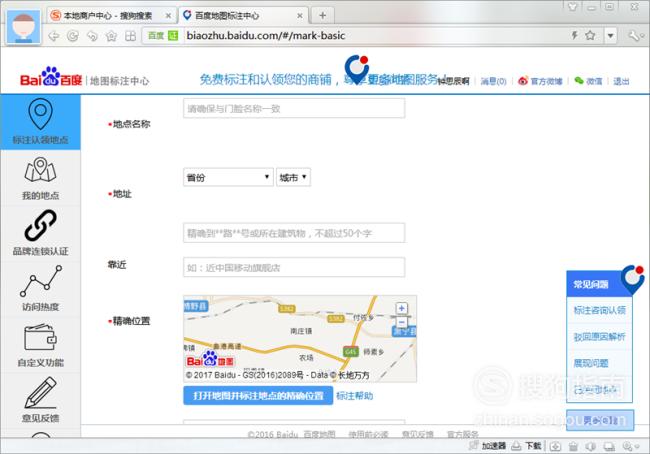Click the 加速器 status bar item
The image size is (650, 454).
click(488, 446)
